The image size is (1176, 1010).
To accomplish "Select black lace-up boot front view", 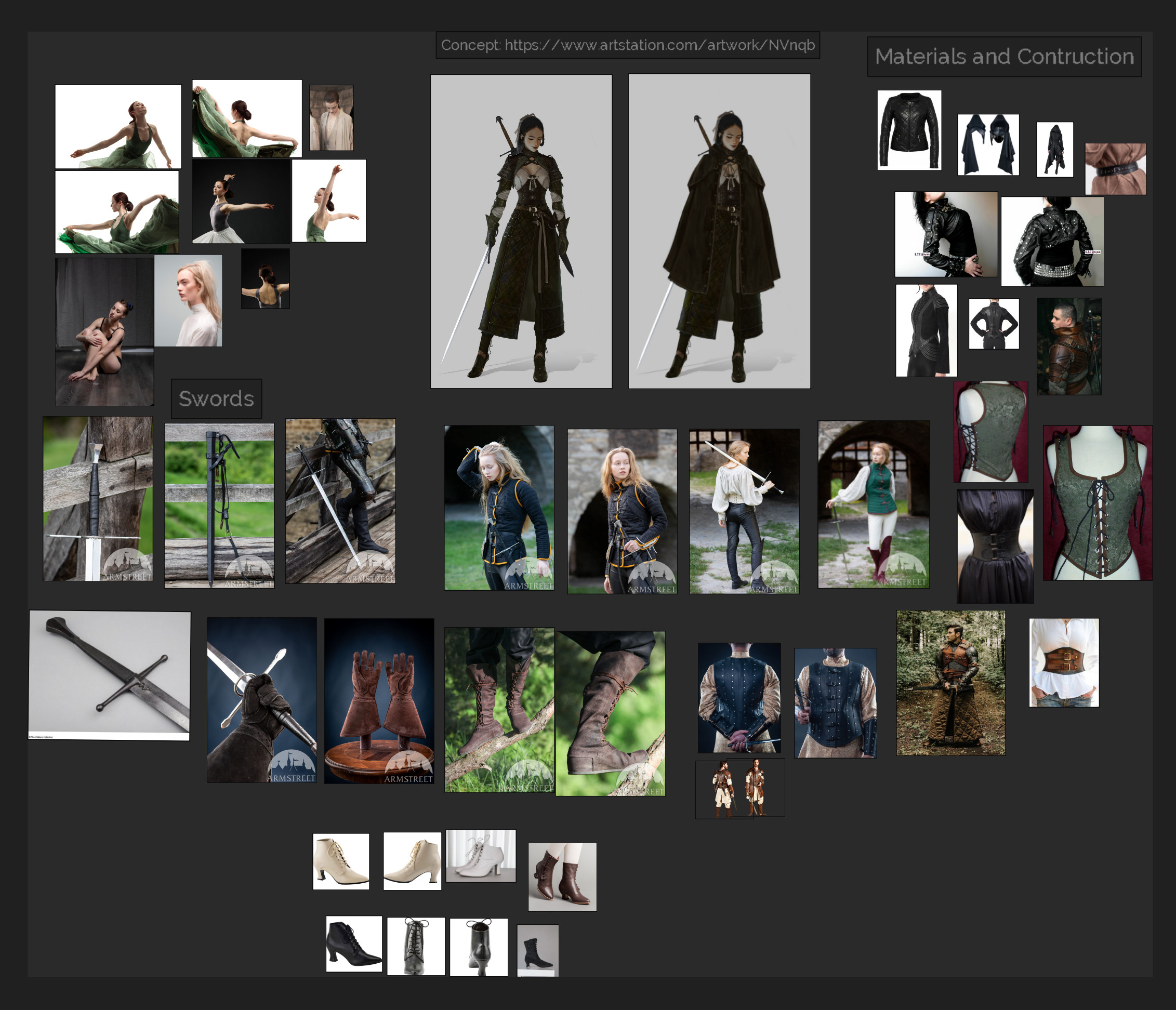I will click(416, 947).
